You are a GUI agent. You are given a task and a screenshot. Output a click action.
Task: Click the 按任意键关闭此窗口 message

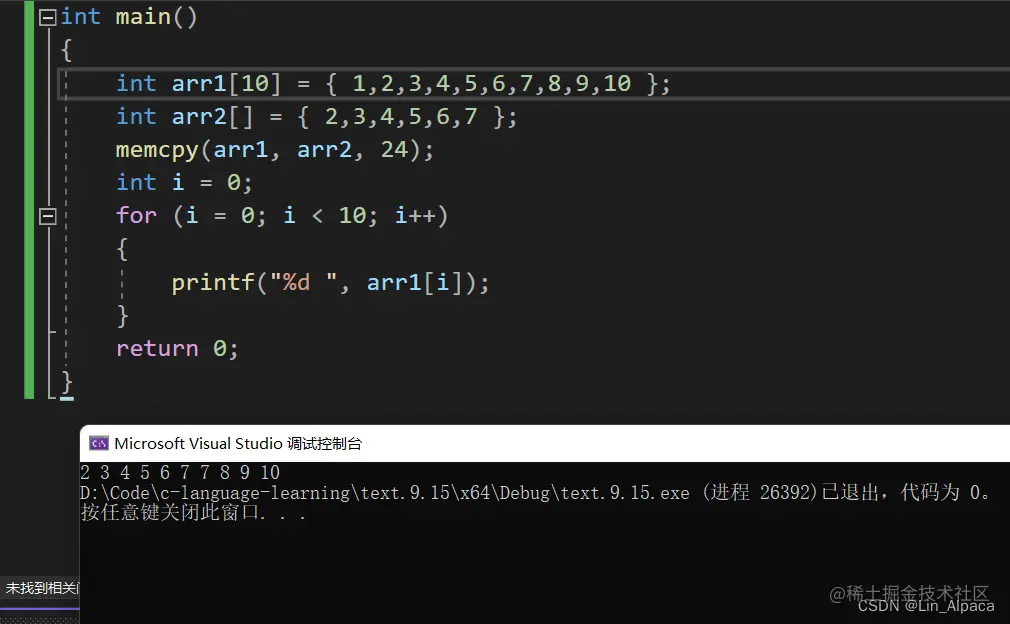[193, 513]
